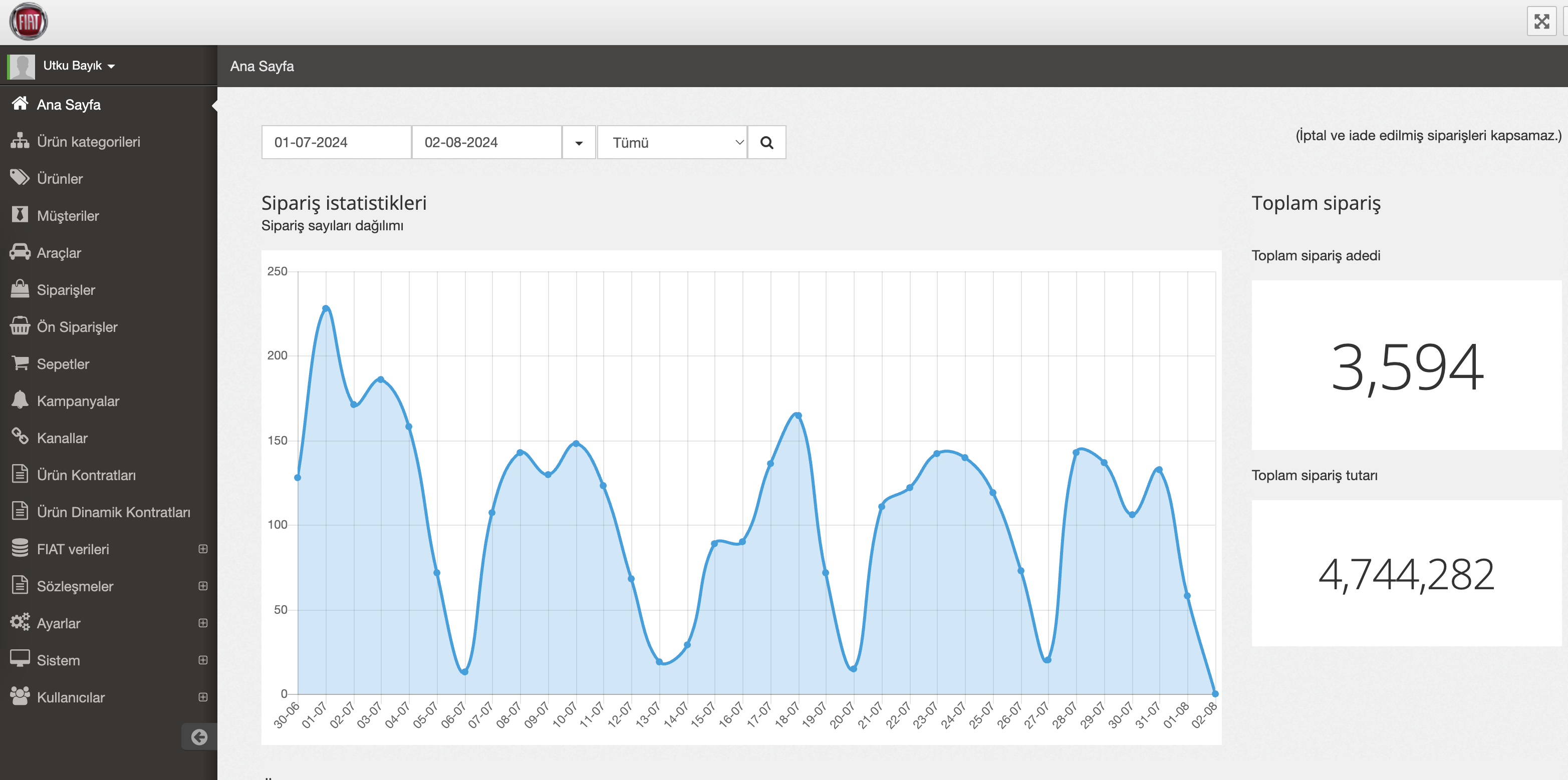Click the search magnifier button

[x=766, y=142]
